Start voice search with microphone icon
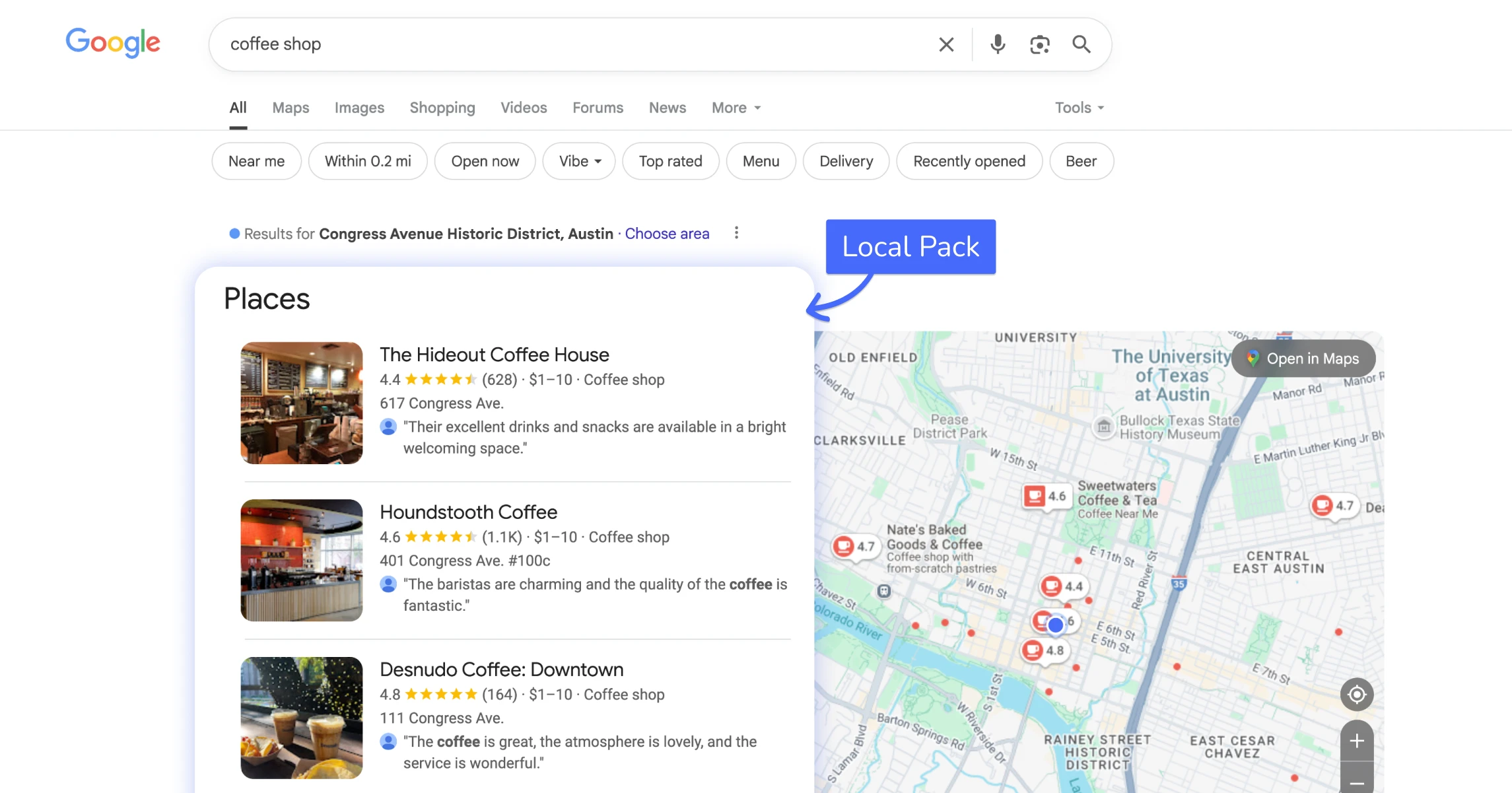The width and height of the screenshot is (1512, 793). pyautogui.click(x=997, y=44)
